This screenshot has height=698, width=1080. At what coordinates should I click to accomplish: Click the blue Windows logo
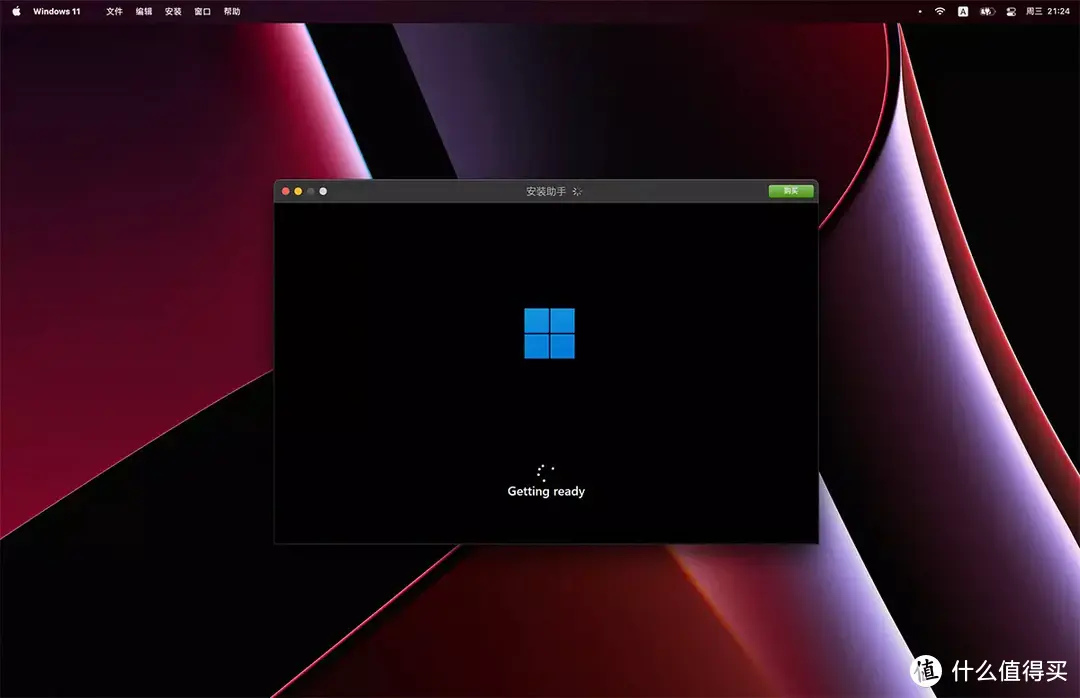(550, 333)
